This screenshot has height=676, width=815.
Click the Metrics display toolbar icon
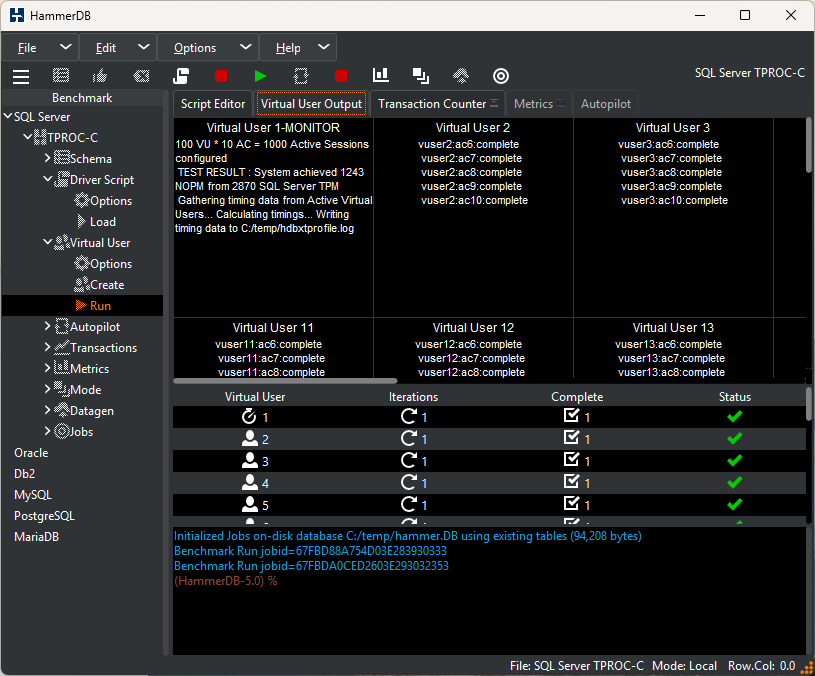pyautogui.click(x=420, y=76)
